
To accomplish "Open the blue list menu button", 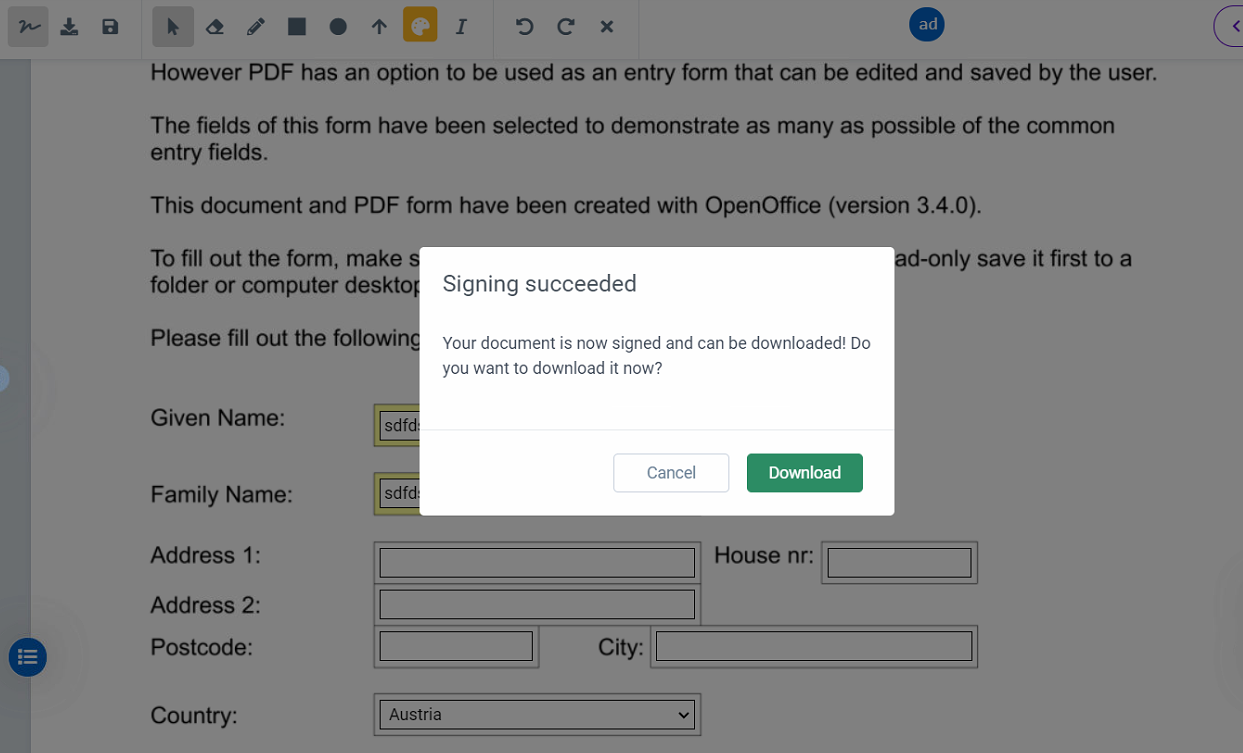I will 28,657.
